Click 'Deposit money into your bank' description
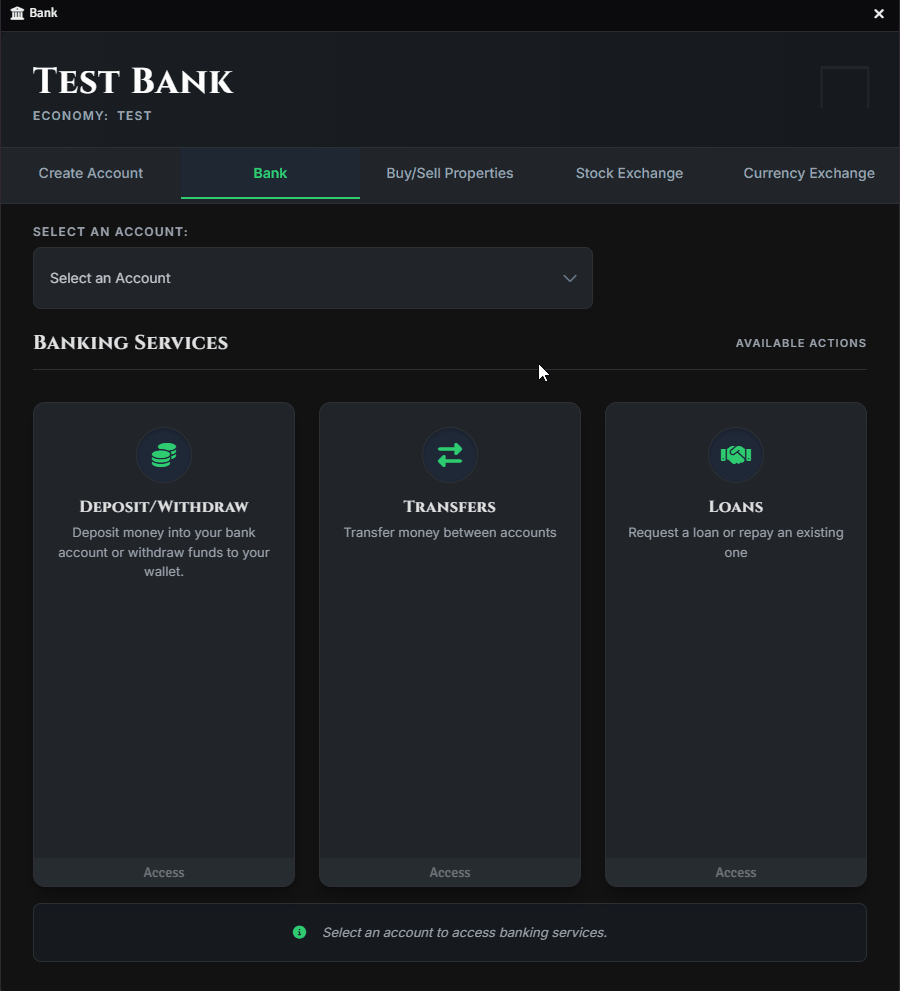 [x=164, y=552]
